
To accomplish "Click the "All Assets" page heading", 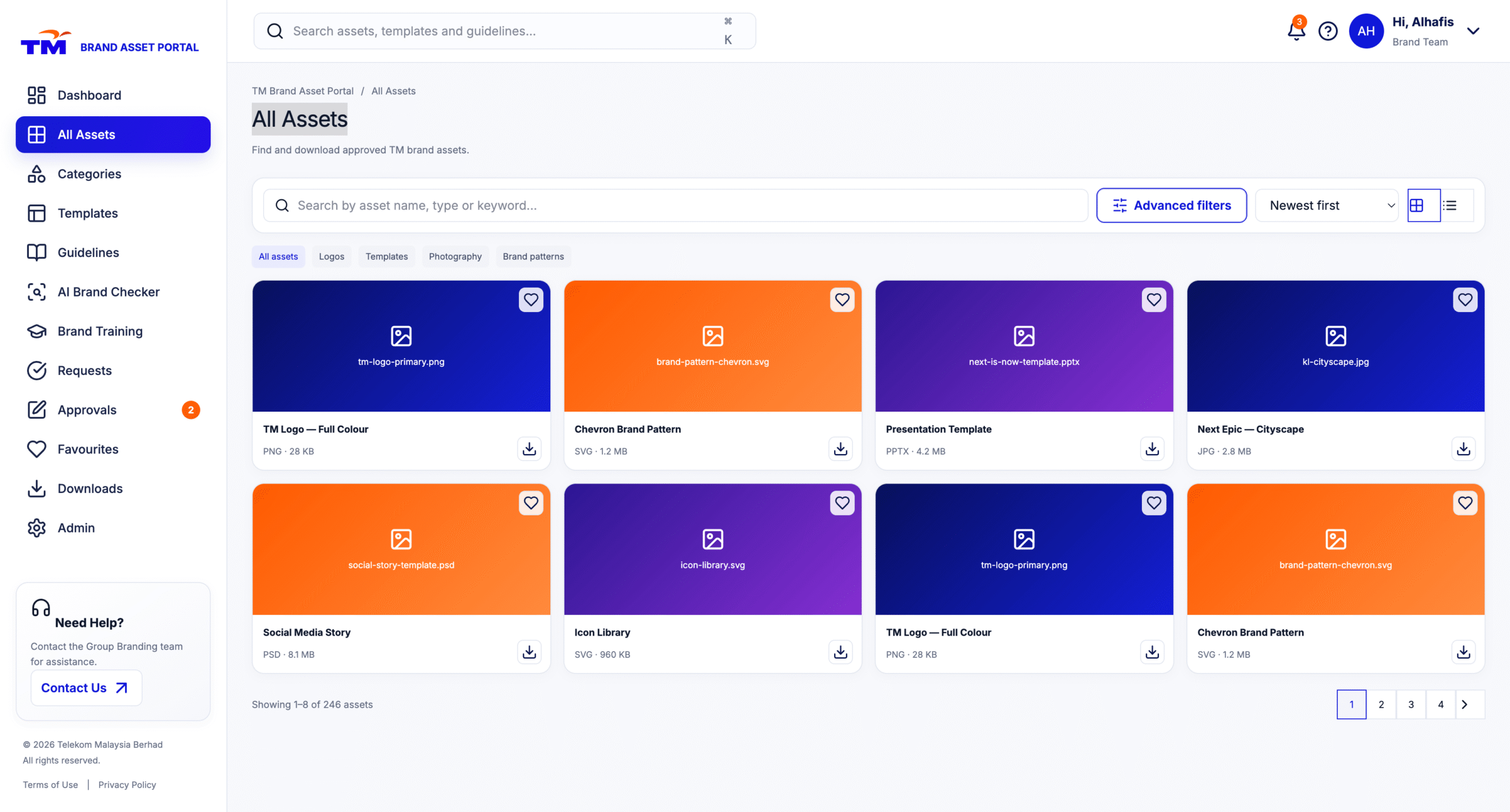I will coord(300,119).
